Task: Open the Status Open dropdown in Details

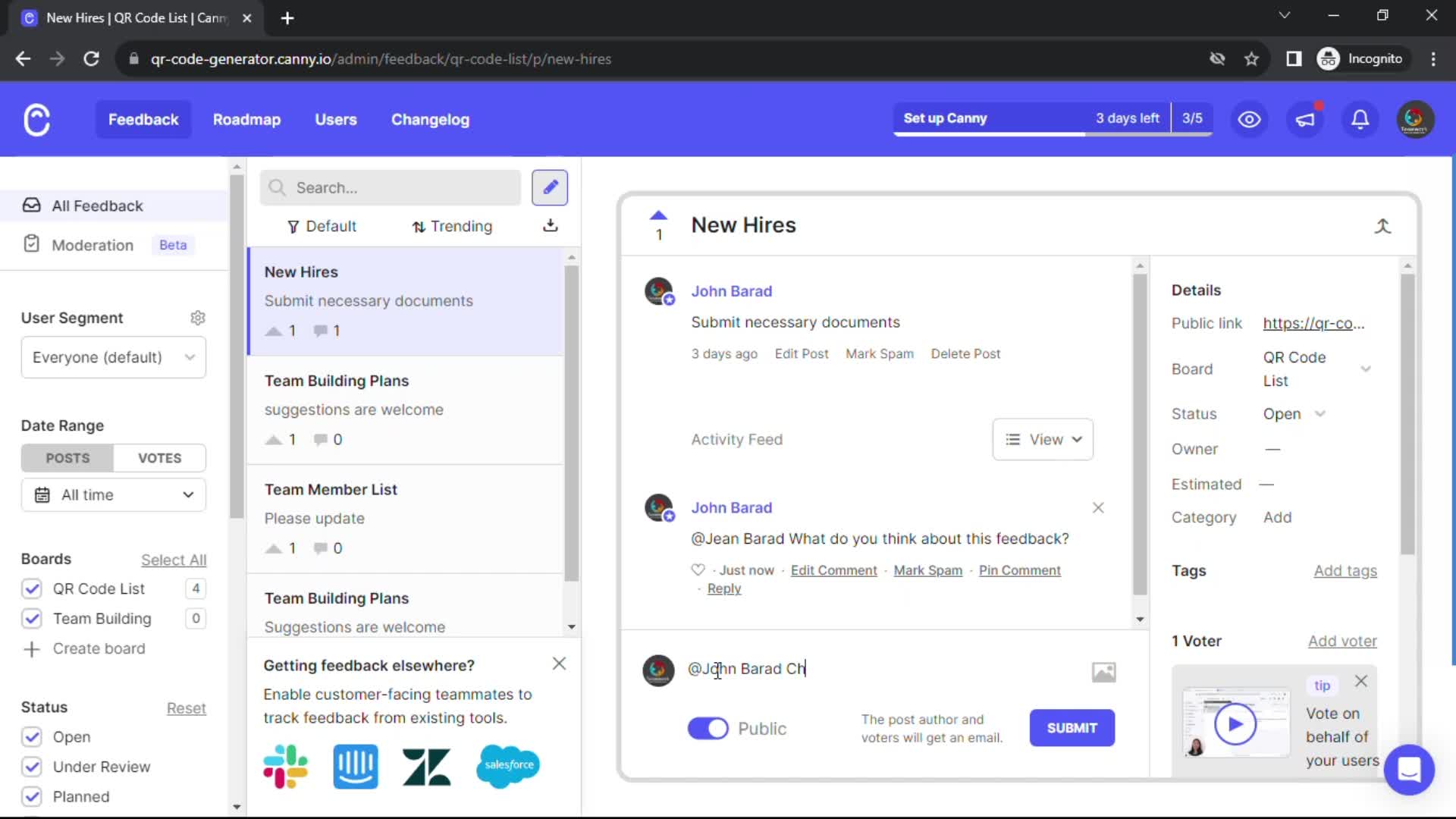Action: (1294, 413)
